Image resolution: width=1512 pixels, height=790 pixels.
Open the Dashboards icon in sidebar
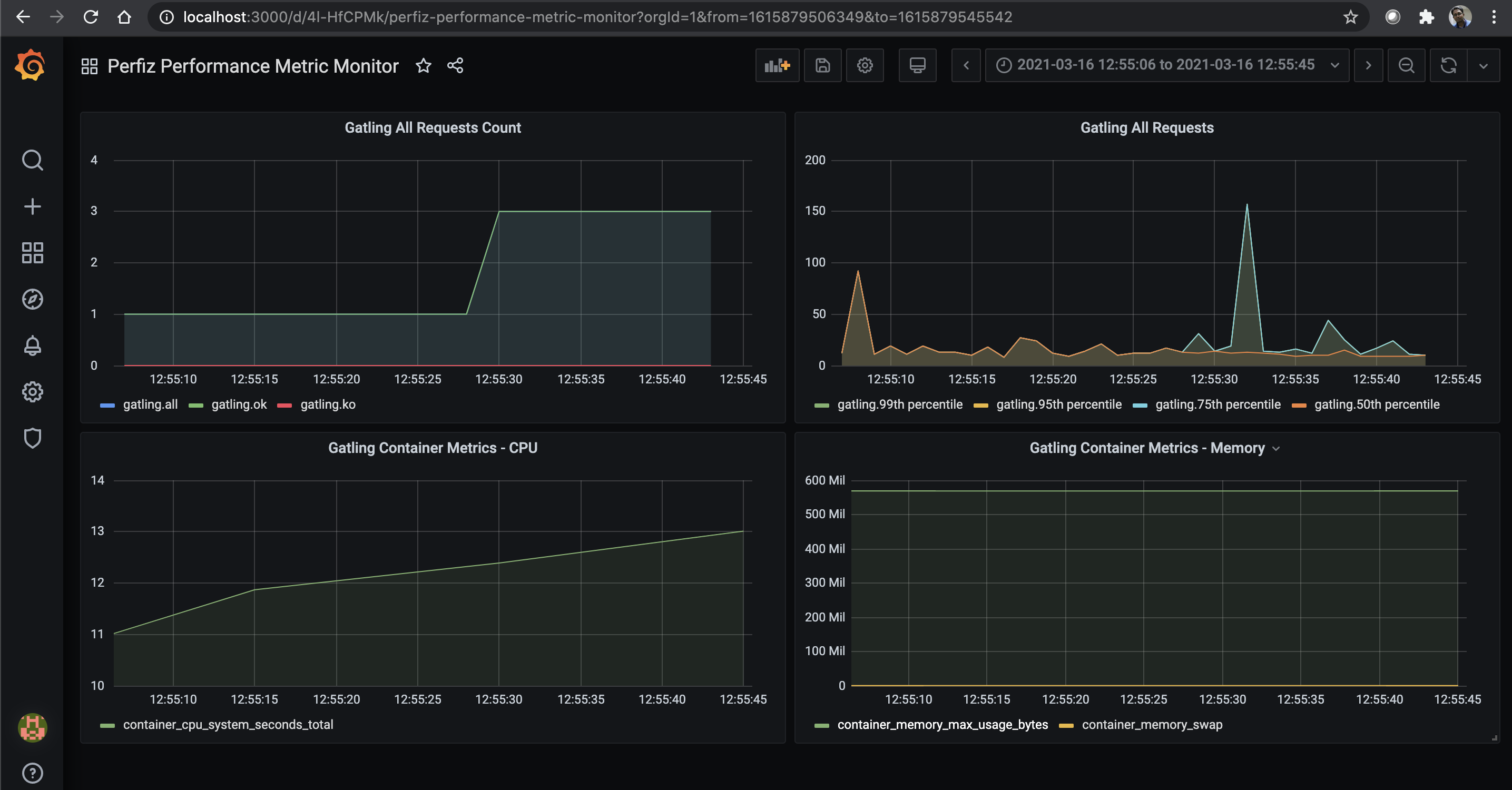[32, 252]
